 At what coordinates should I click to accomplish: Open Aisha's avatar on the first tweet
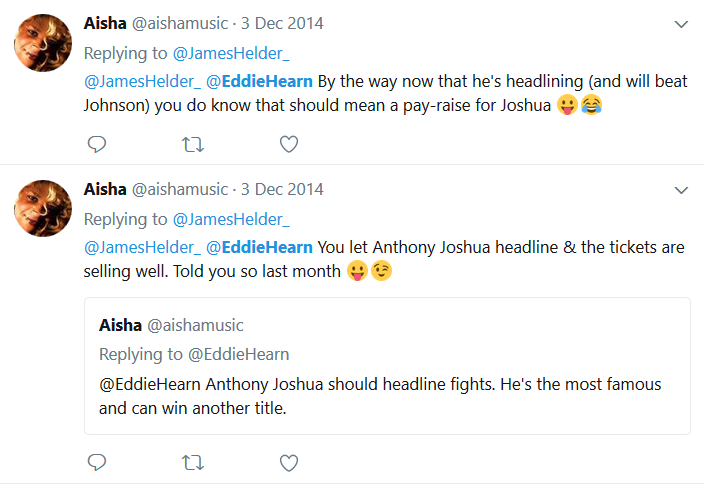coord(42,43)
